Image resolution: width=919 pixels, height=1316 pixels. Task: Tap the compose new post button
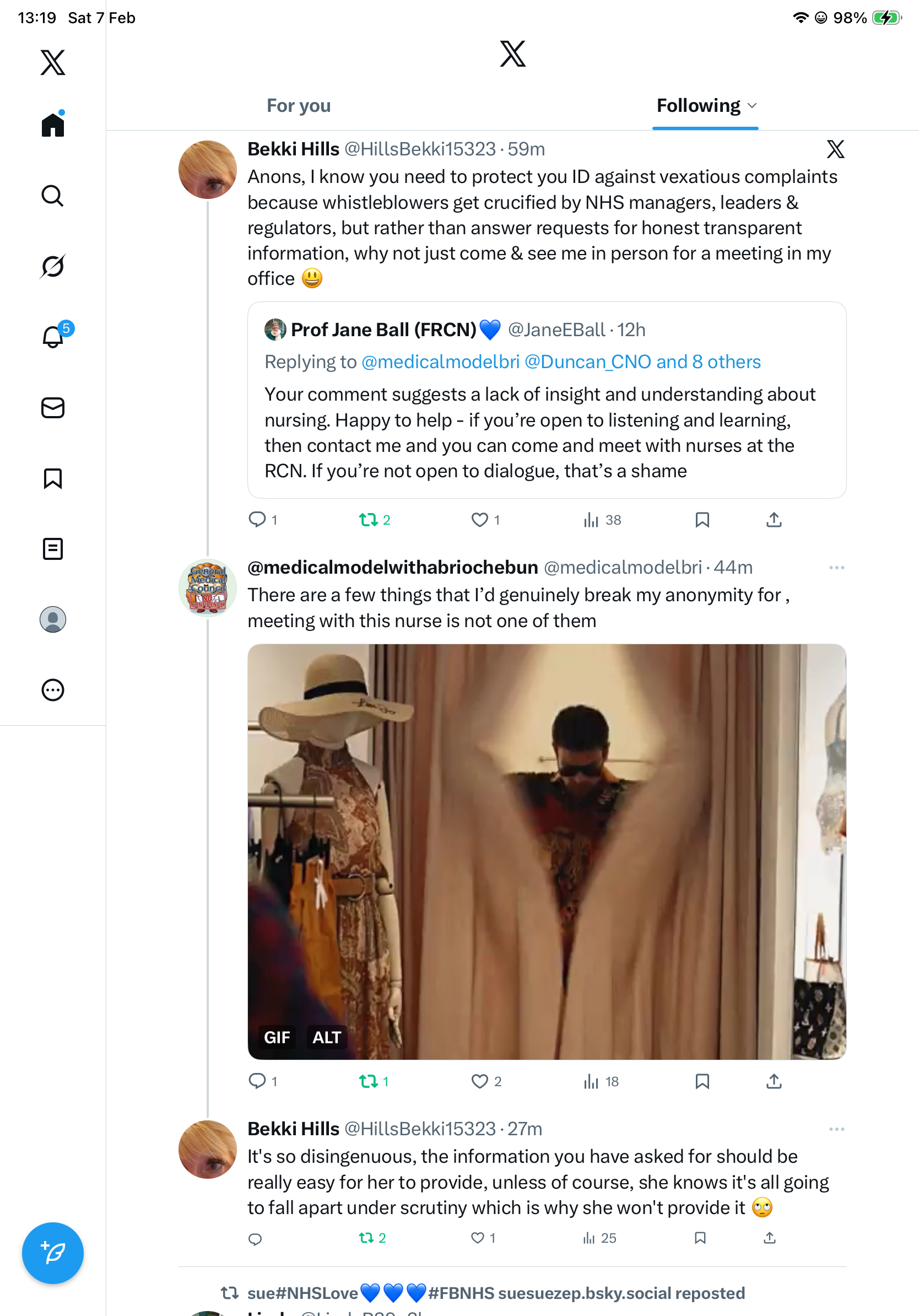point(52,1253)
